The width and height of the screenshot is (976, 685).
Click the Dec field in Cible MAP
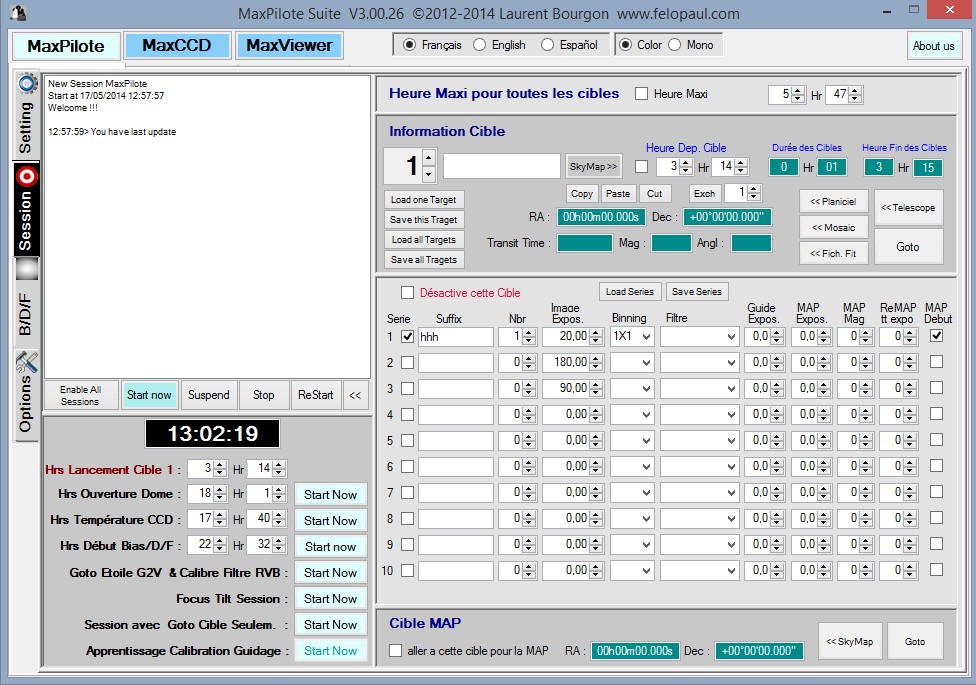pos(759,651)
